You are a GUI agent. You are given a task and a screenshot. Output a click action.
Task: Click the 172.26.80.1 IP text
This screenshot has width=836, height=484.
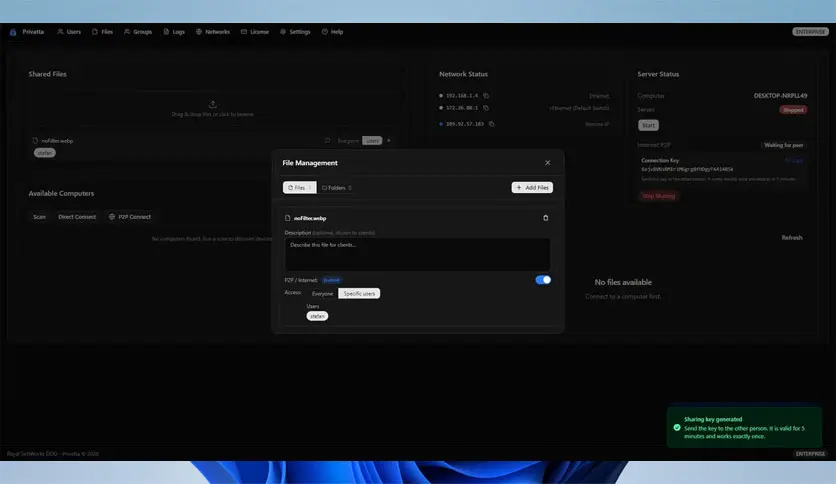(x=462, y=108)
